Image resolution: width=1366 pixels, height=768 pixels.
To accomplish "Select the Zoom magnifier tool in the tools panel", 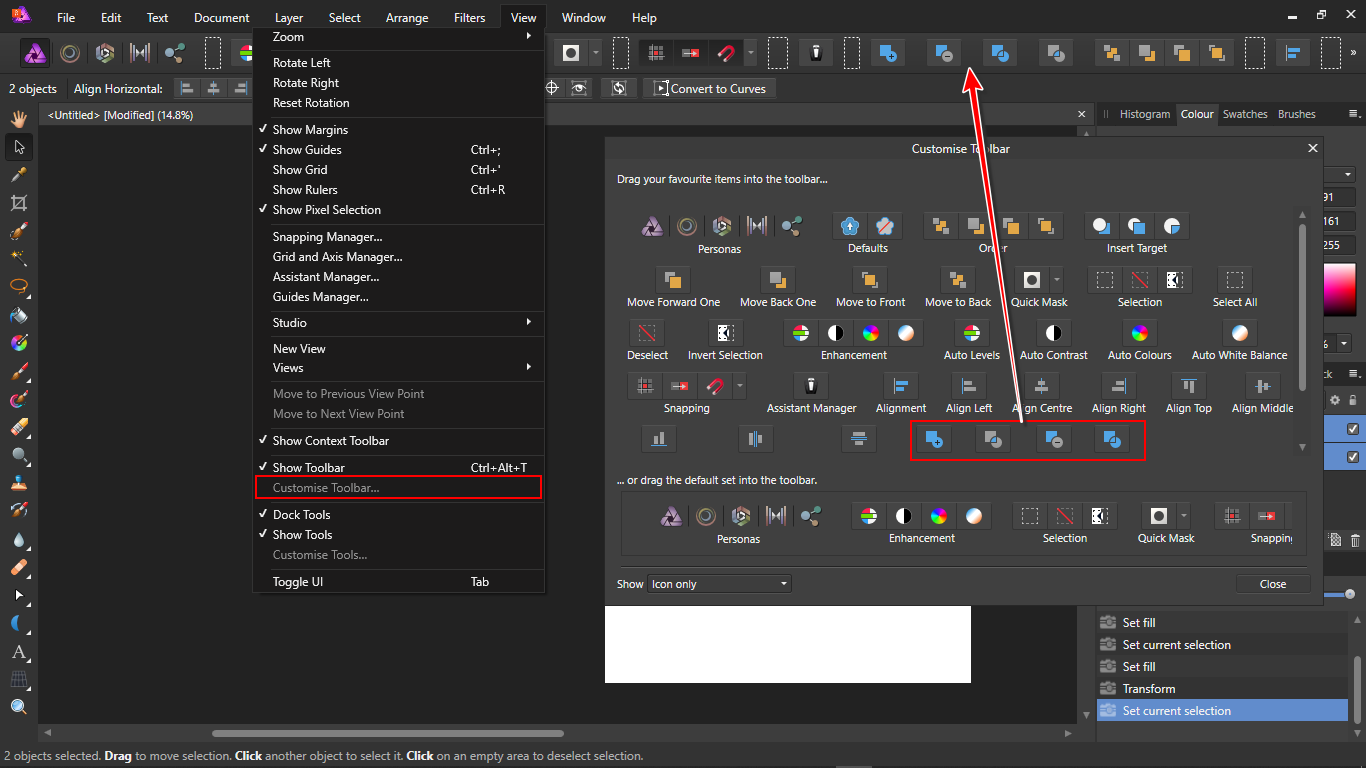I will pyautogui.click(x=19, y=707).
